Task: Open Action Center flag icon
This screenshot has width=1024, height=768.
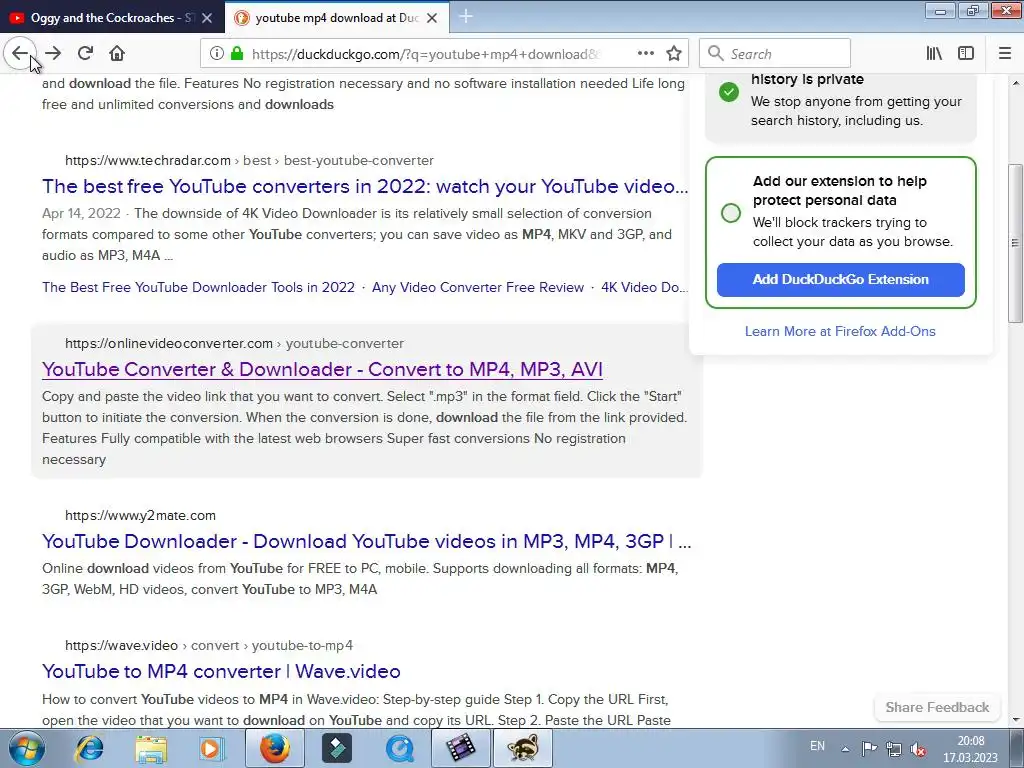Action: pos(869,748)
